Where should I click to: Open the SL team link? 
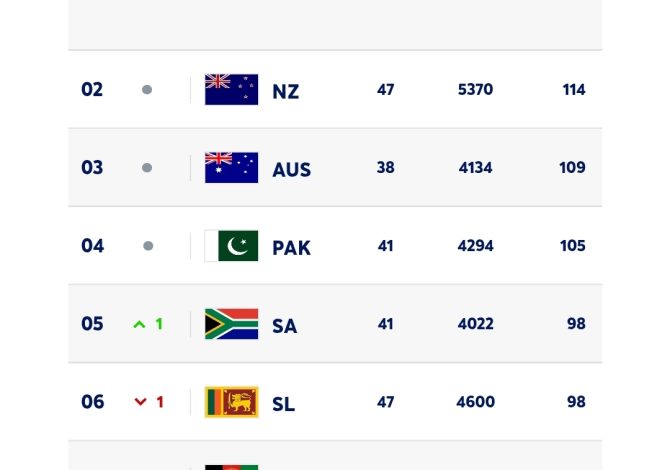pos(283,403)
